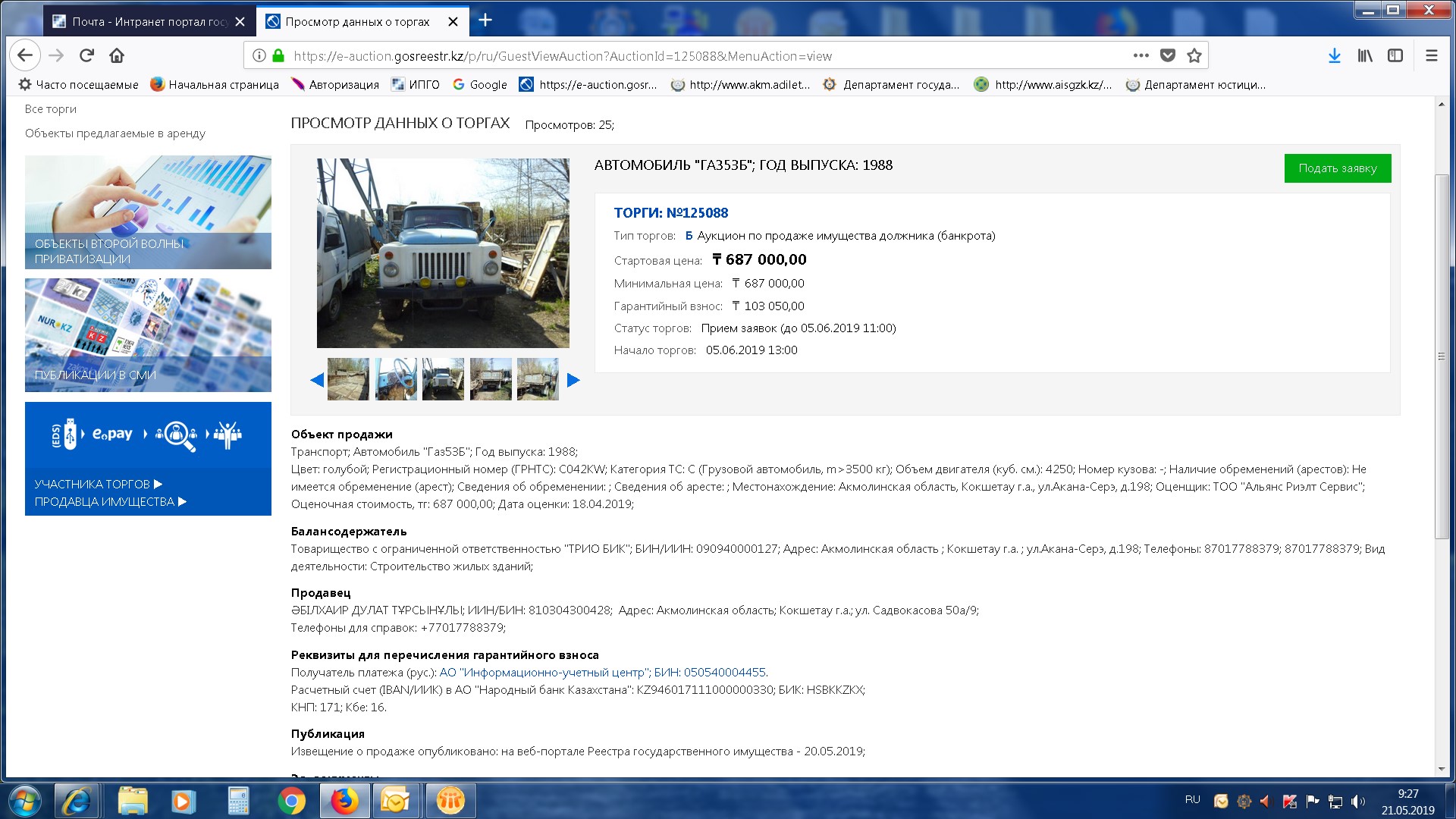Show the library bookshelf icon
Viewport: 1456px width, 819px height.
[1365, 55]
